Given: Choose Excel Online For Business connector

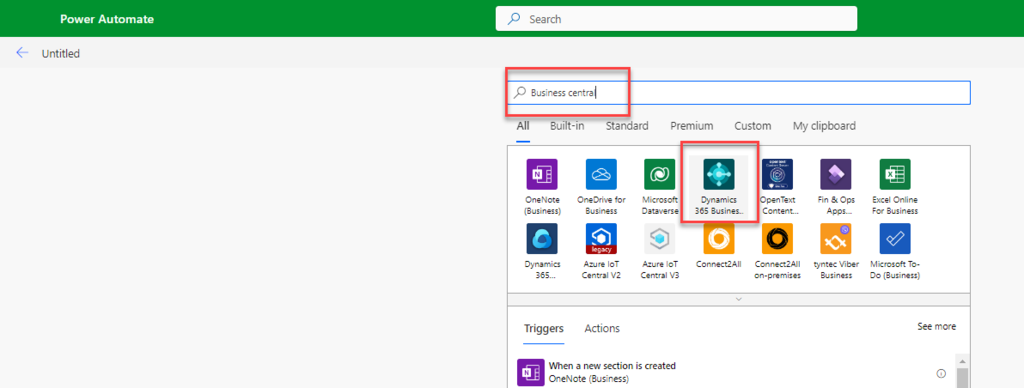Looking at the screenshot, I should (x=895, y=174).
